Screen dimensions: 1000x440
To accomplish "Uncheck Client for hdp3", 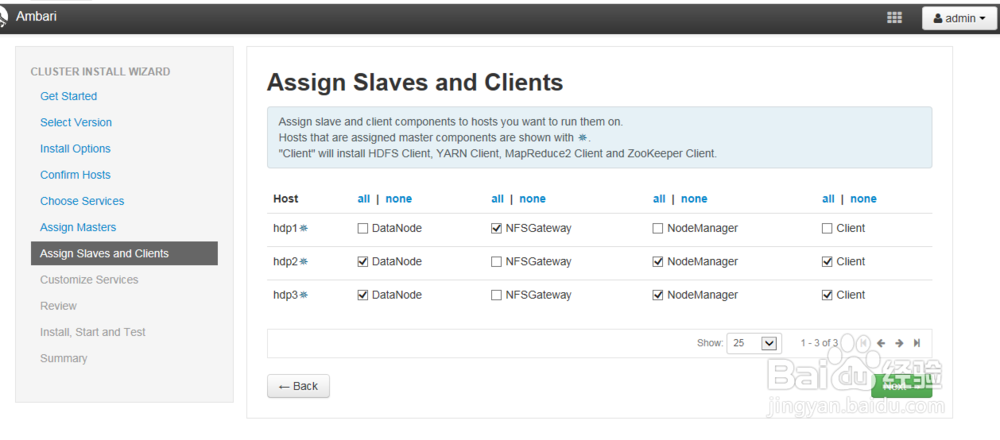I will click(x=827, y=295).
